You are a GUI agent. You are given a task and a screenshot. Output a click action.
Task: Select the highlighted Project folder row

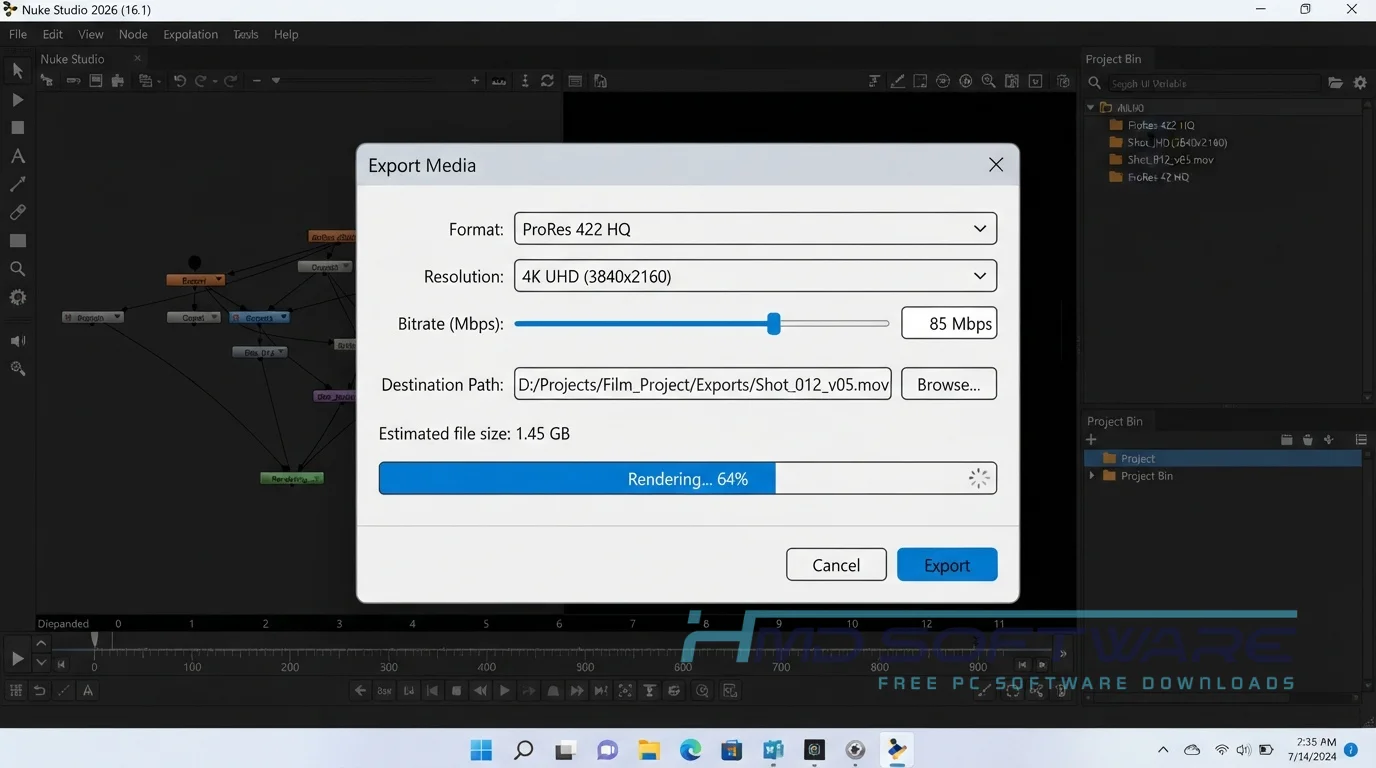(1223, 458)
